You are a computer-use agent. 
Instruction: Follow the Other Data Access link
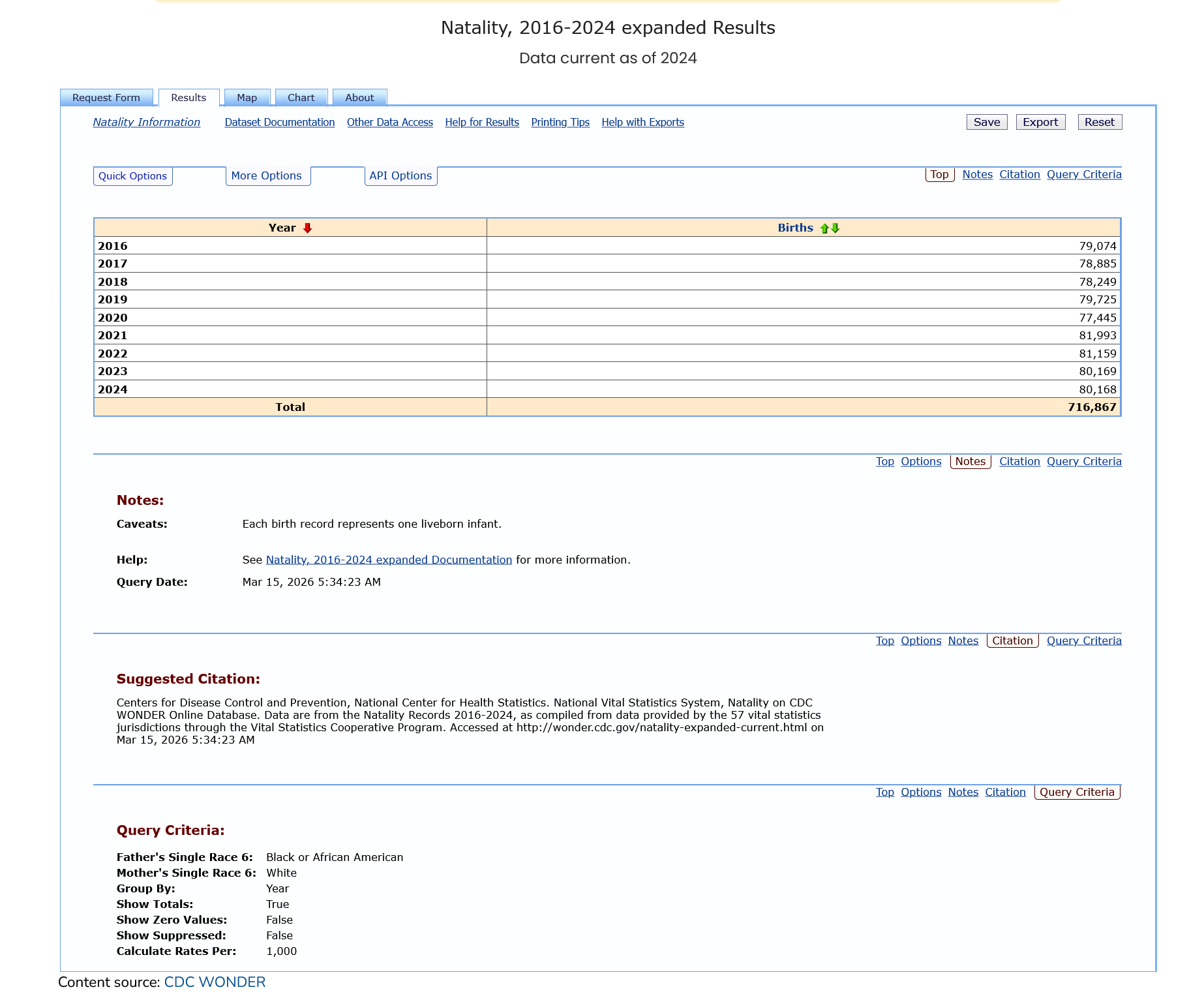(390, 122)
